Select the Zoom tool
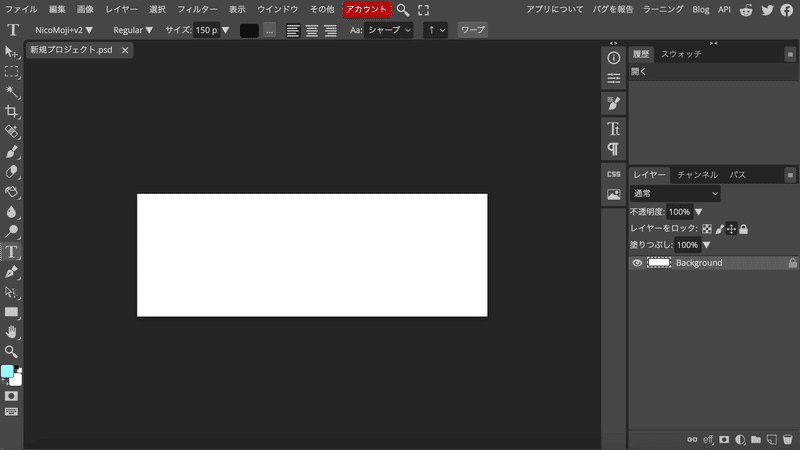This screenshot has height=450, width=800. (x=11, y=352)
